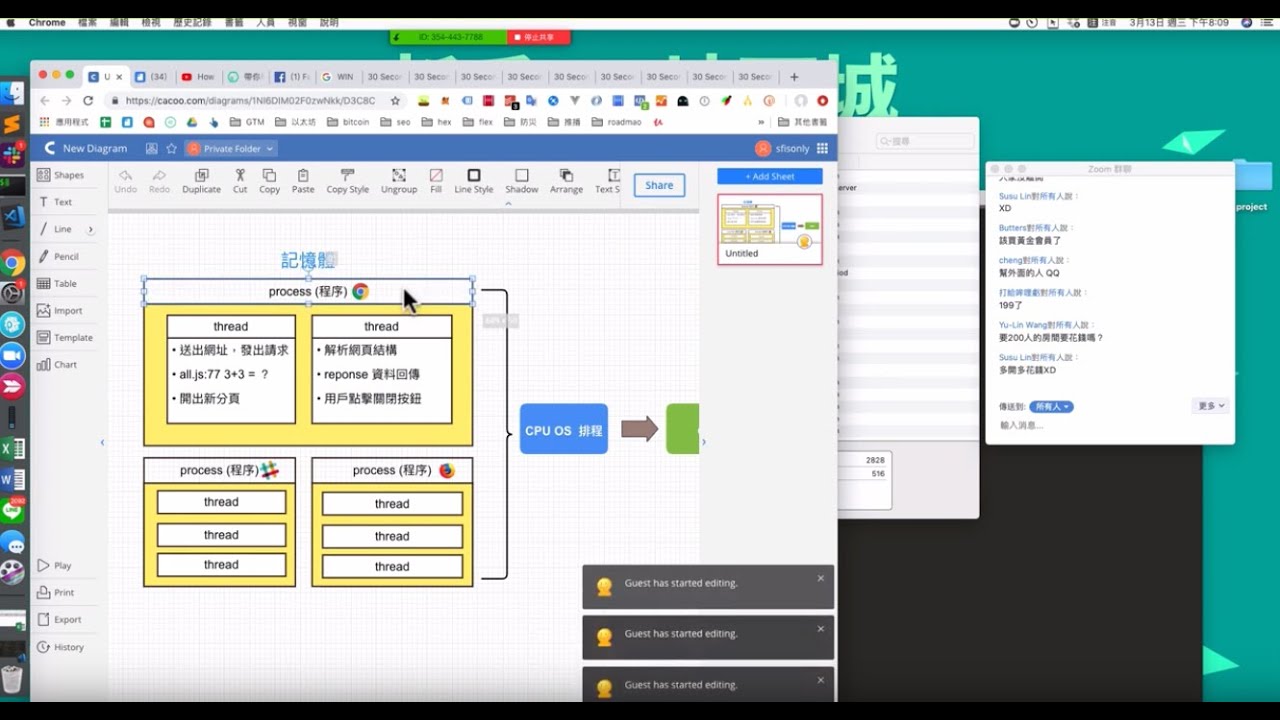Click the red 停止共享 stop sharing button
Screen dimensions: 1280x720
click(x=539, y=37)
